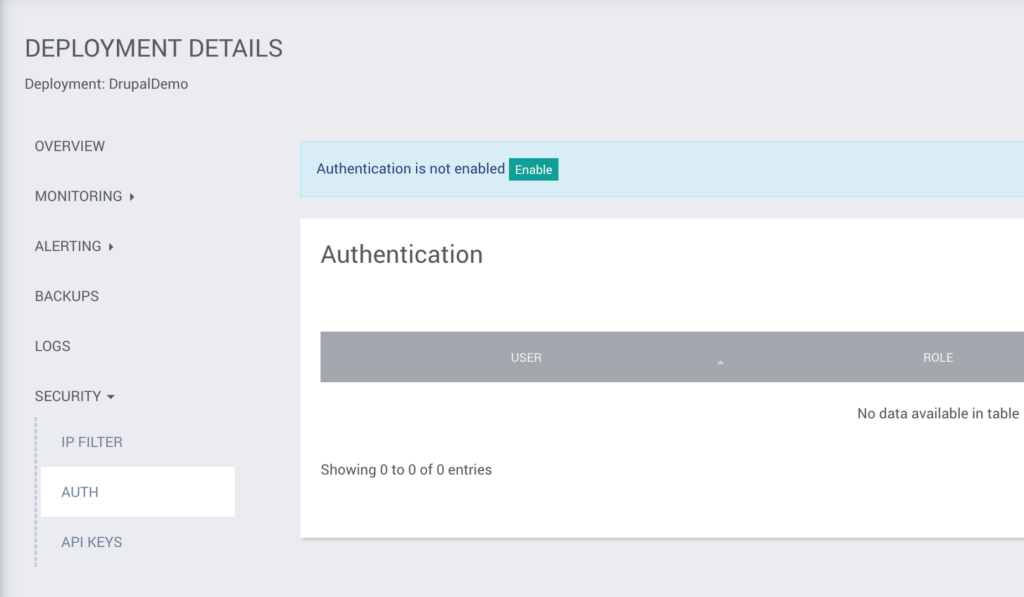The height and width of the screenshot is (597, 1024).
Task: Open the Logs section
Action: click(52, 346)
